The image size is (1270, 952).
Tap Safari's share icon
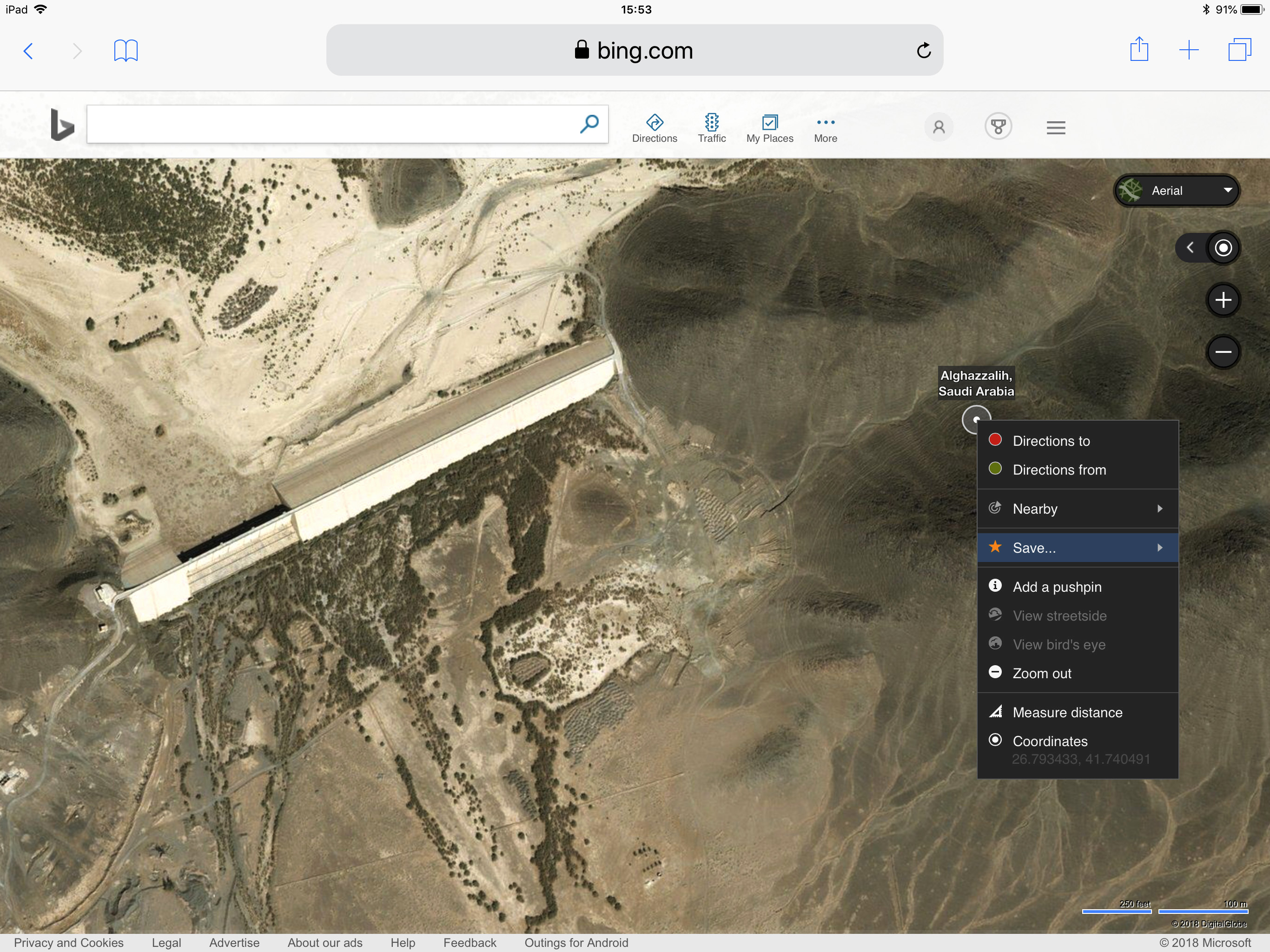pyautogui.click(x=1139, y=50)
